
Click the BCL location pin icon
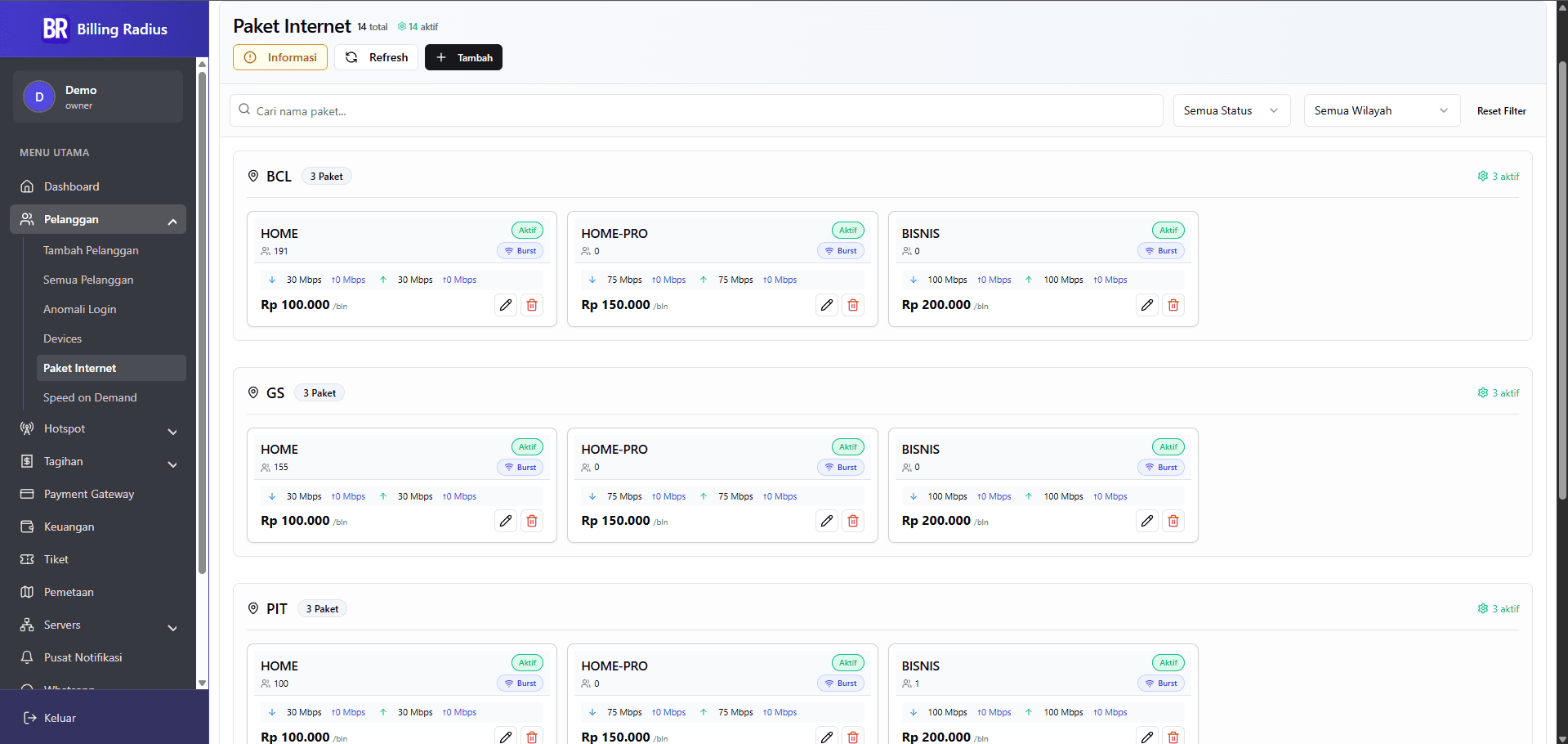tap(253, 176)
